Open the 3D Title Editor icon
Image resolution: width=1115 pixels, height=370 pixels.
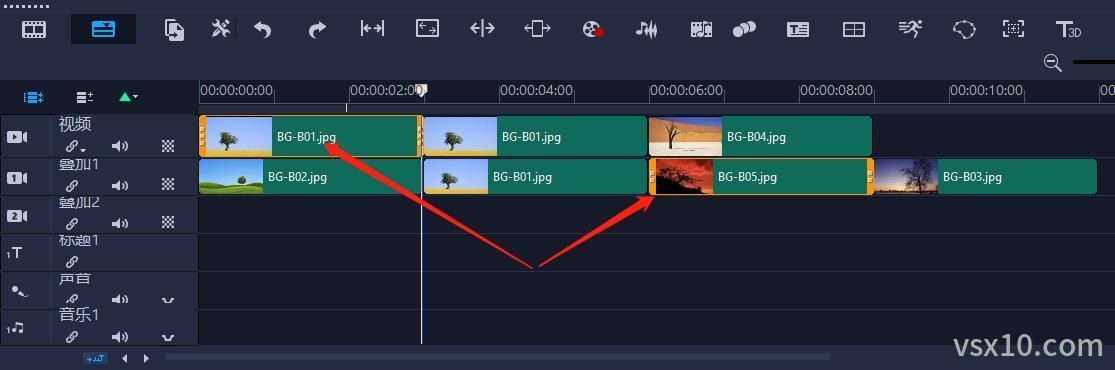pos(1068,29)
